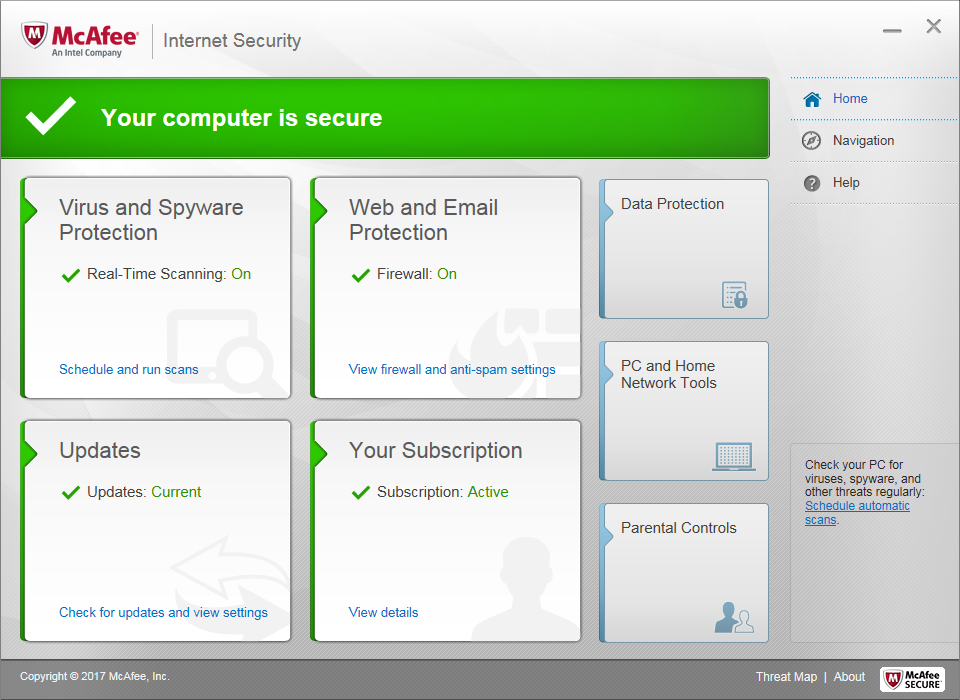Image resolution: width=960 pixels, height=700 pixels.
Task: Click the Firewall On status checkmark
Action: coord(360,275)
